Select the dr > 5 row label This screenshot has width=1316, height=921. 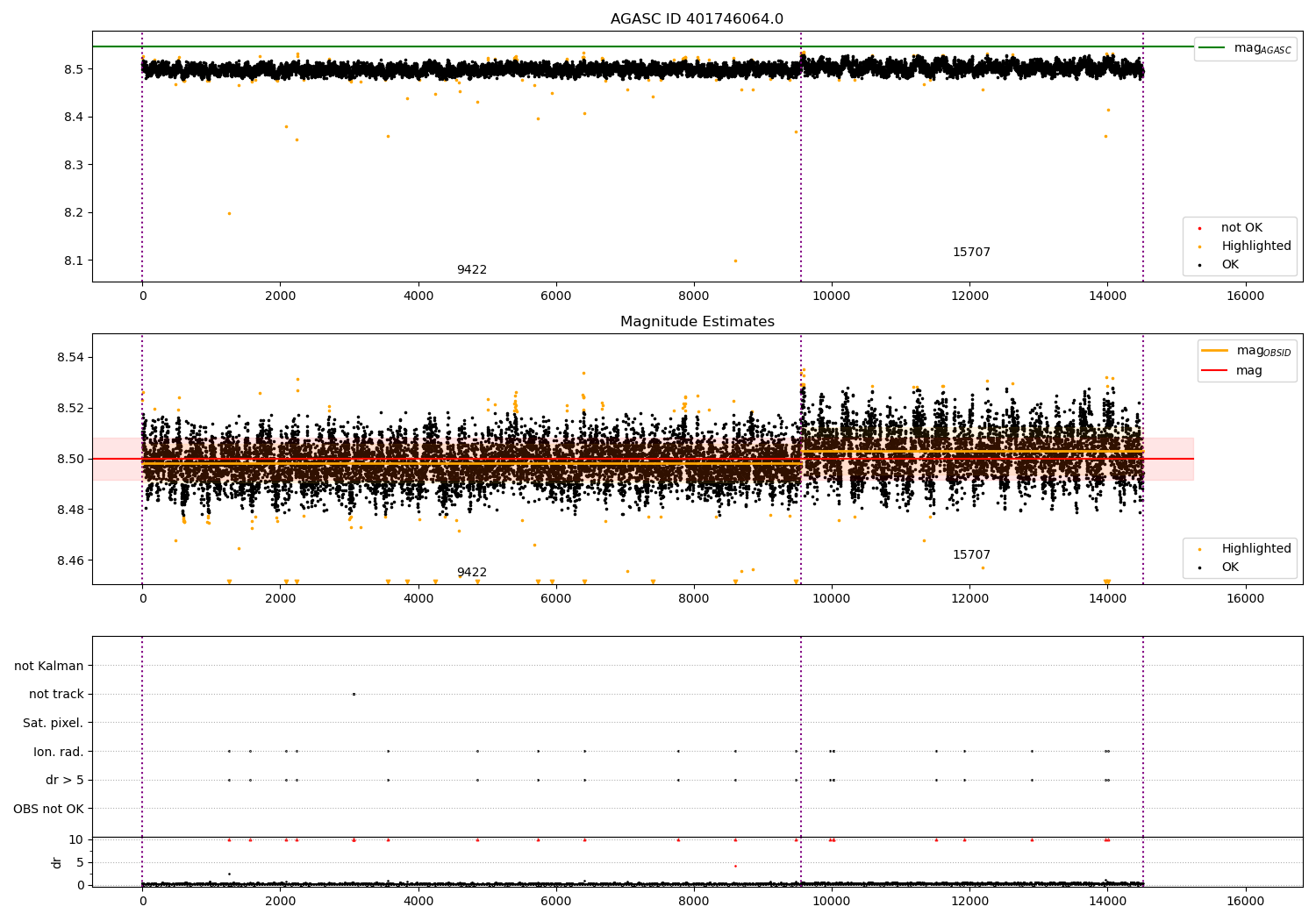65,780
